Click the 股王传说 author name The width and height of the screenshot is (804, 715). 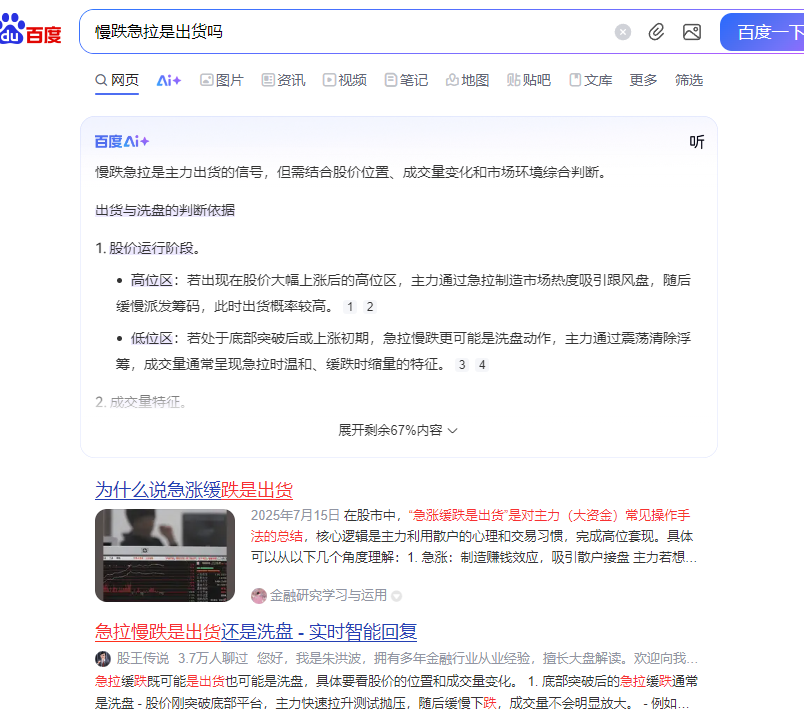click(x=143, y=658)
